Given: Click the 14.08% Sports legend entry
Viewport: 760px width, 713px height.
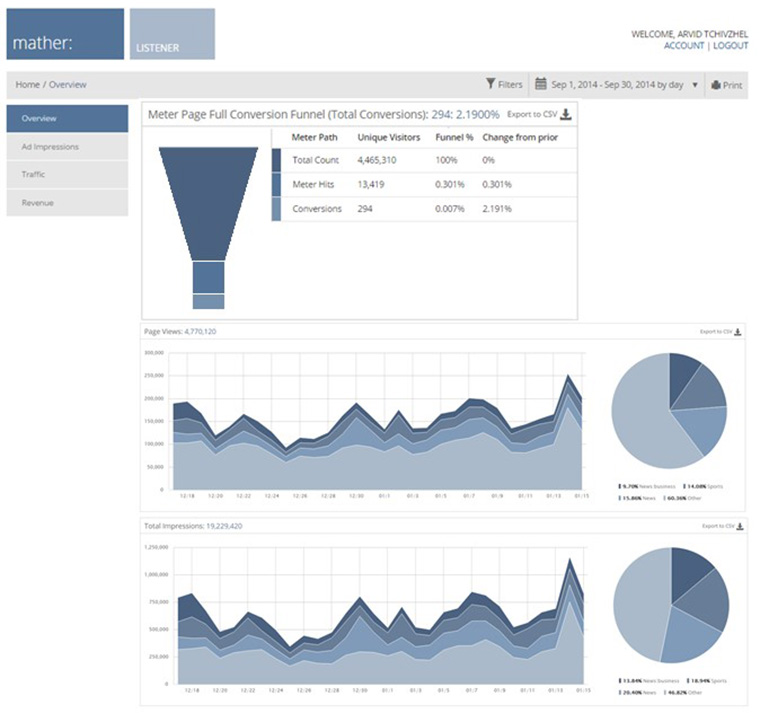Looking at the screenshot, I should [x=703, y=486].
